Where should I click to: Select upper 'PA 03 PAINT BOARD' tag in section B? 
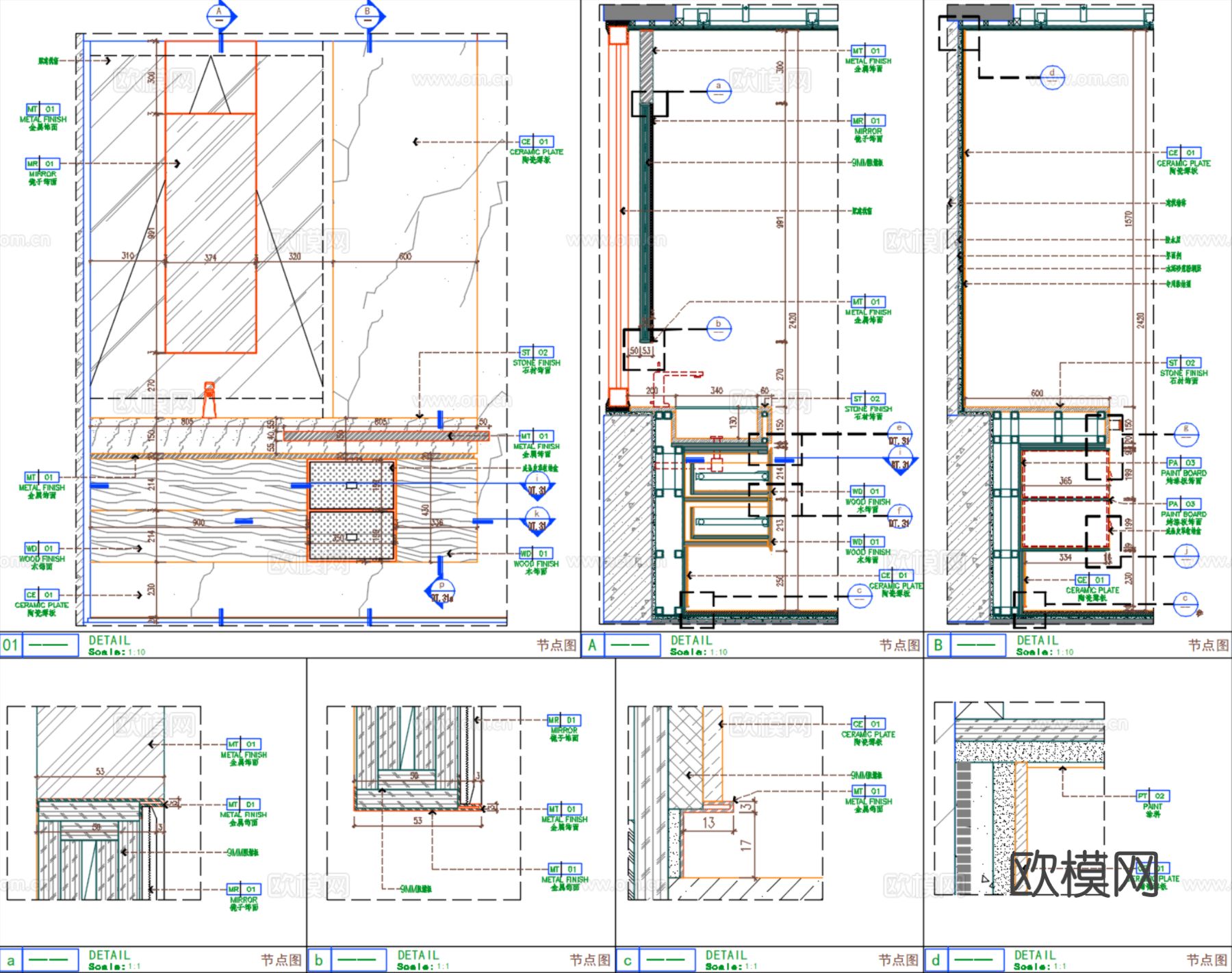[1183, 471]
